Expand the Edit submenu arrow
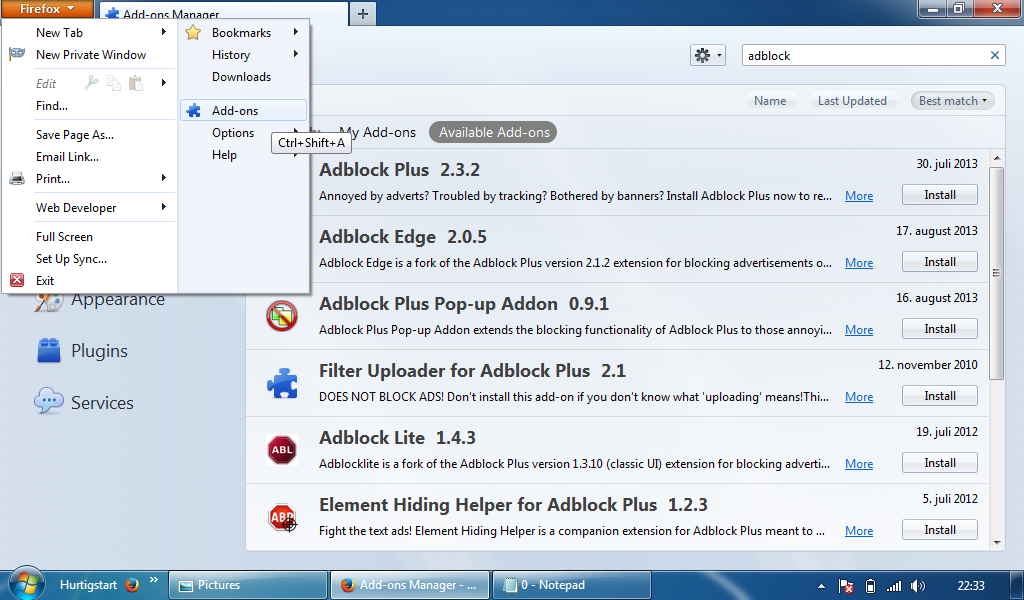This screenshot has height=600, width=1024. pos(163,82)
